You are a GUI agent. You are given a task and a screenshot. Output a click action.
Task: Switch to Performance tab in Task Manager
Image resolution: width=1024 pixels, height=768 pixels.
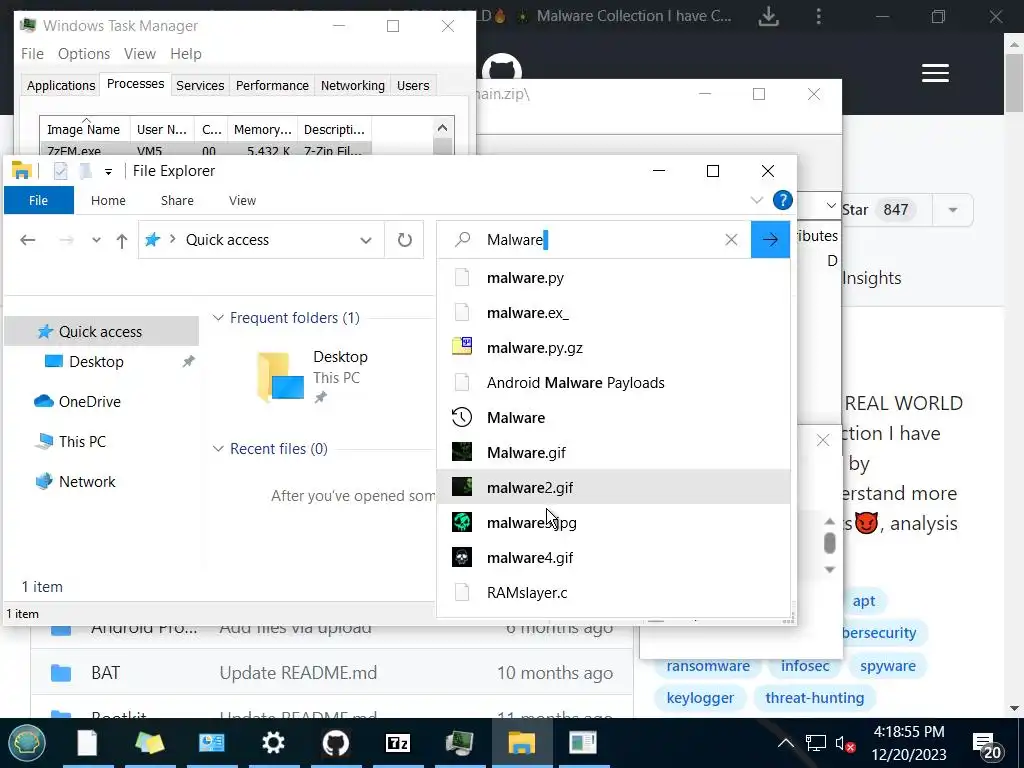tap(272, 86)
